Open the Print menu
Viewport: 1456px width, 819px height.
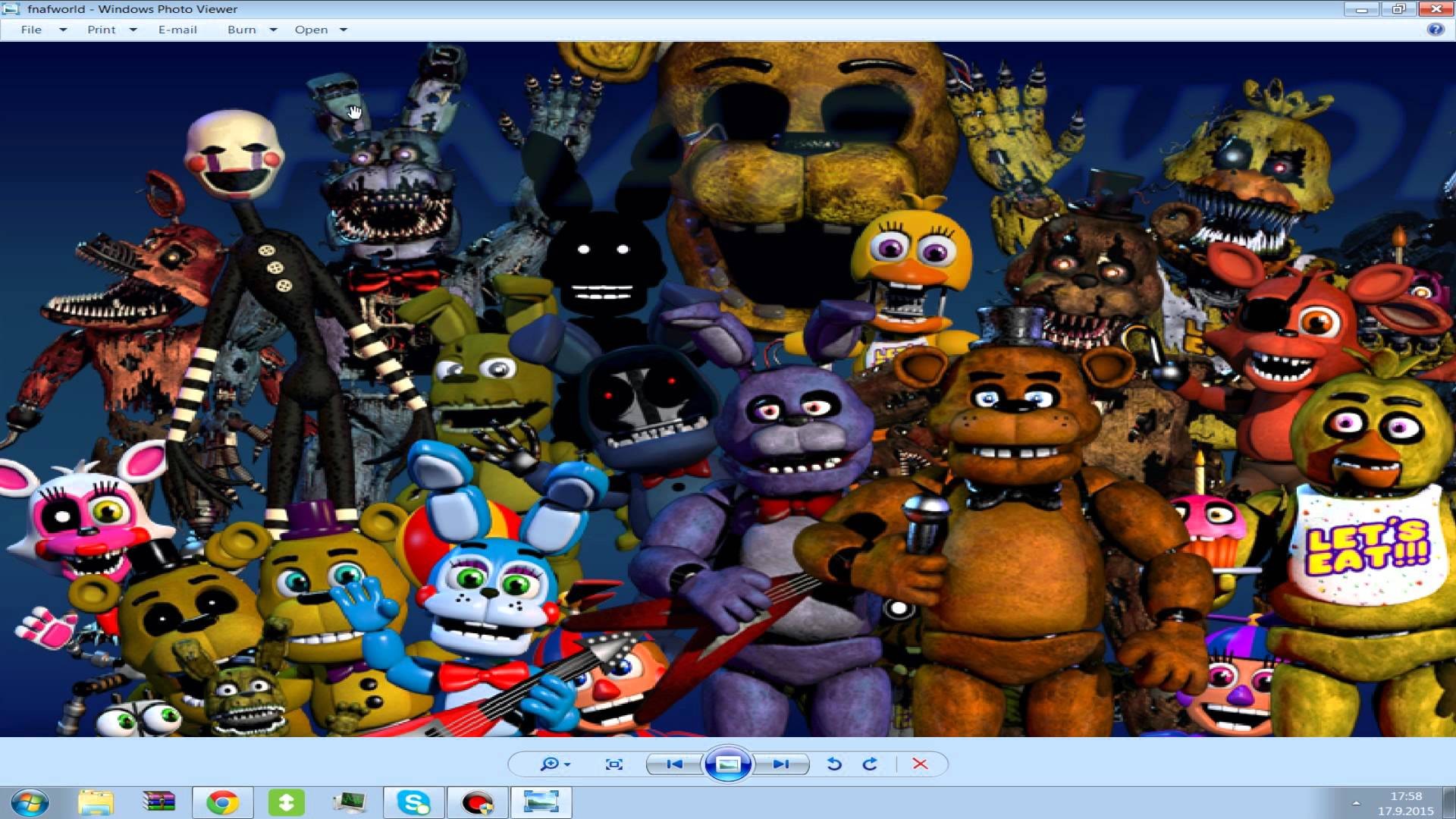[x=102, y=30]
